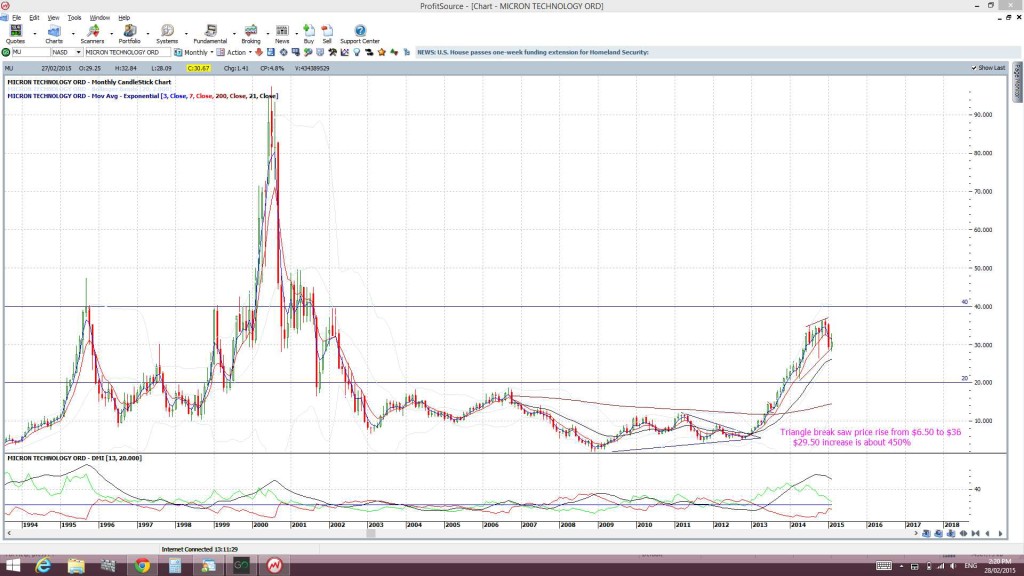
Task: Click the shift chart left triangle
Action: pyautogui.click(x=987, y=534)
